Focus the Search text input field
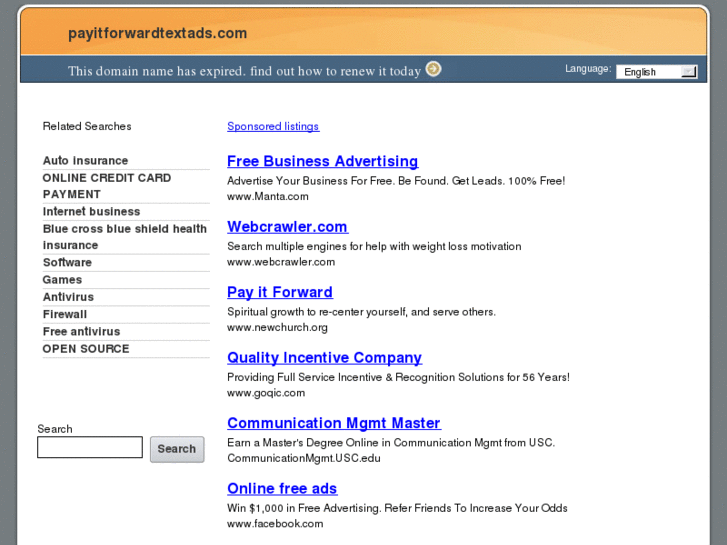The width and height of the screenshot is (727, 545). point(90,447)
